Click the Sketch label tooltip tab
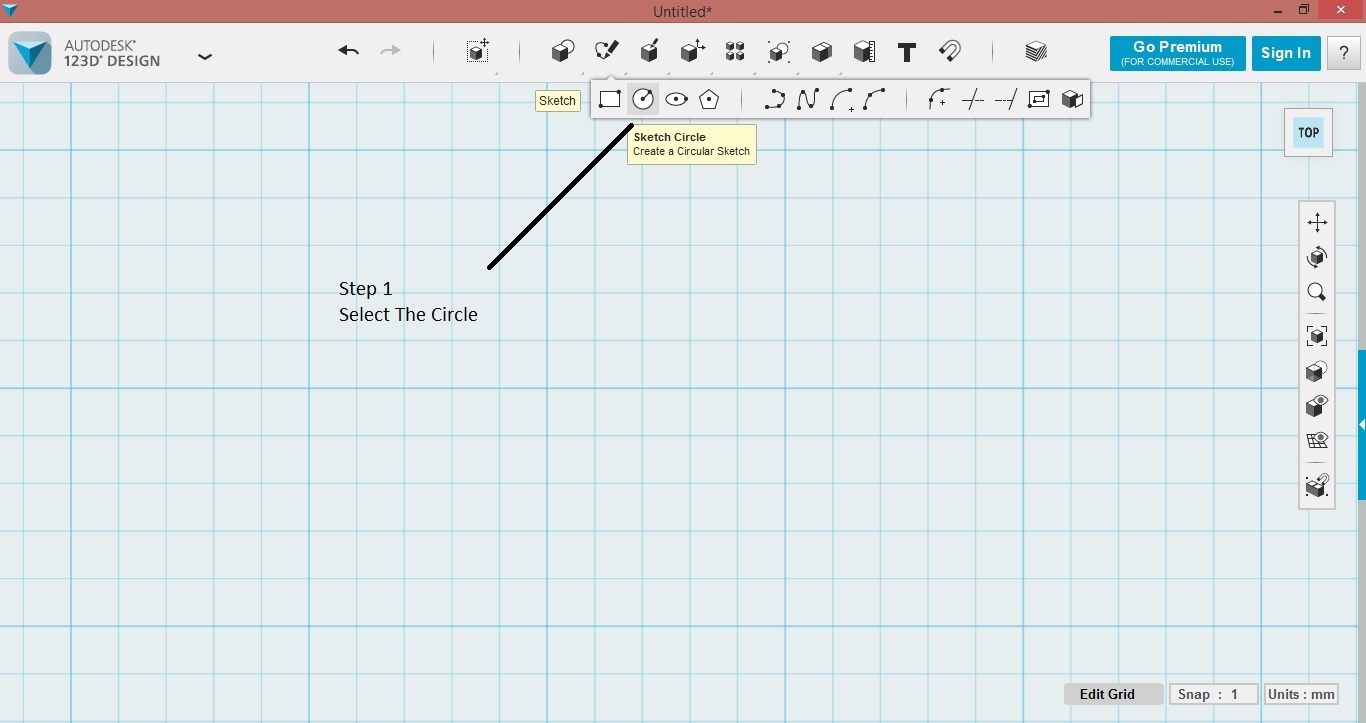The width and height of the screenshot is (1366, 723). pyautogui.click(x=556, y=100)
